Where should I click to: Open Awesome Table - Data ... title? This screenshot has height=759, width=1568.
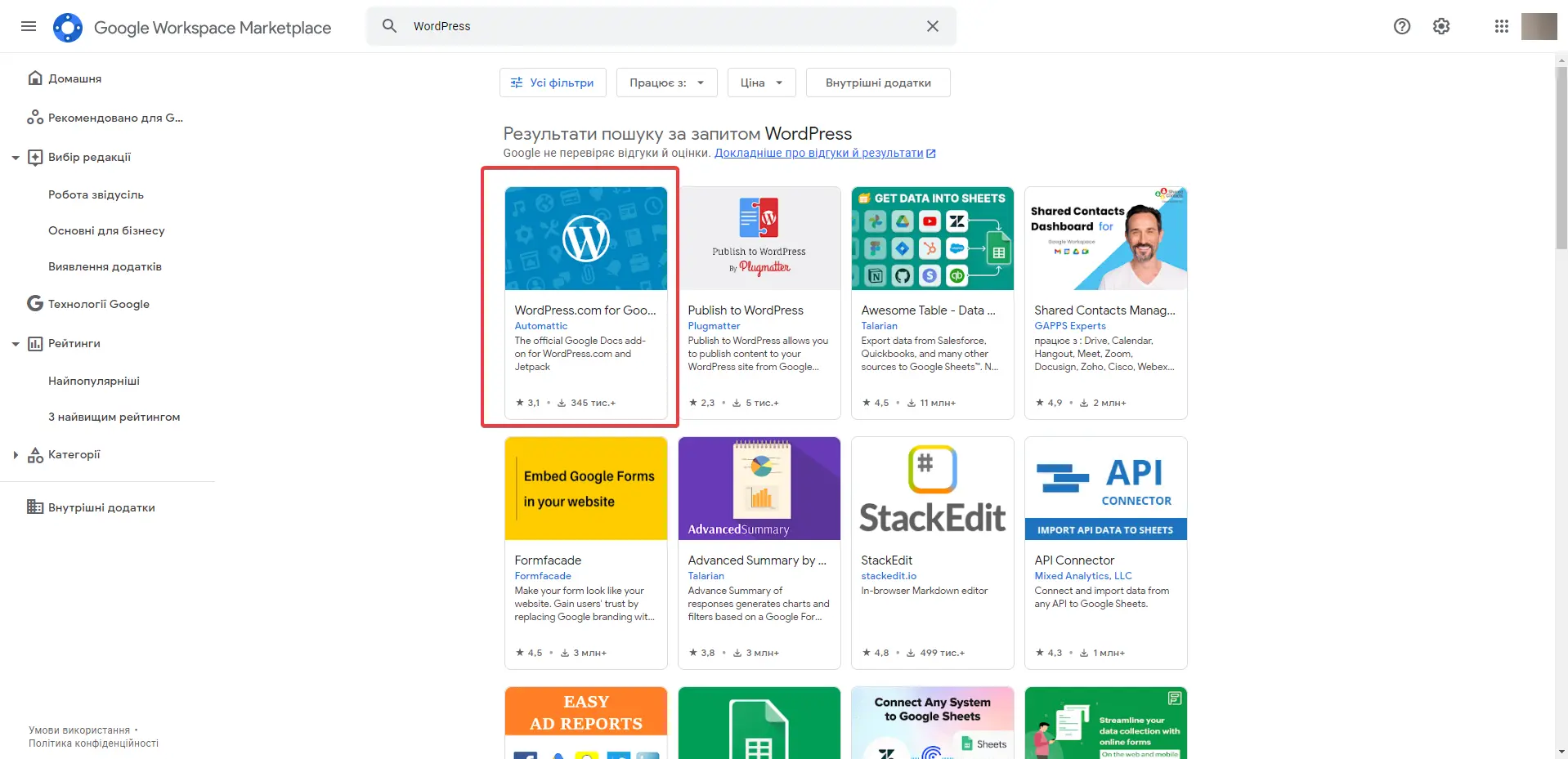[928, 310]
